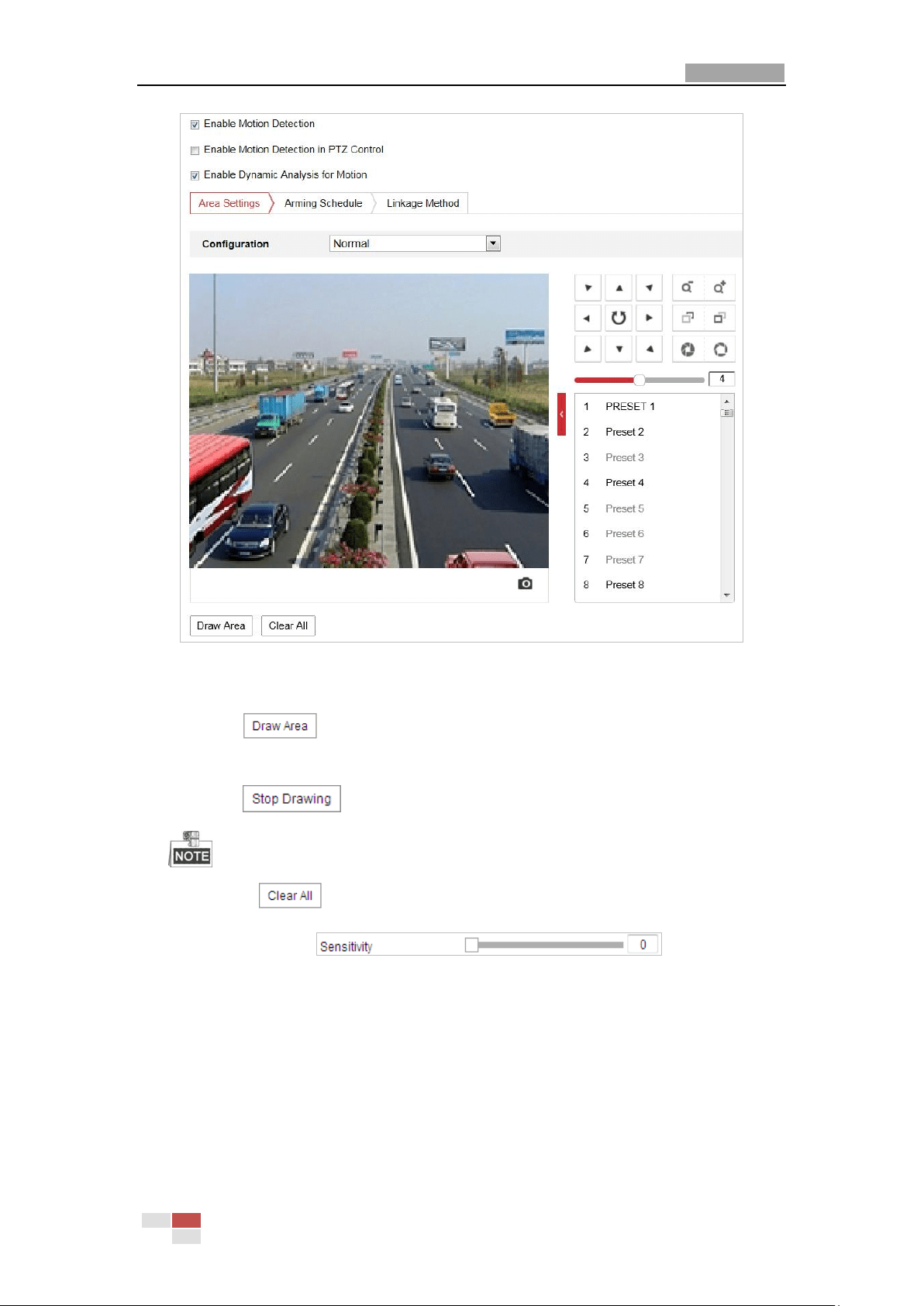
Task: Click the zoom out magnifier icon
Action: [x=687, y=288]
